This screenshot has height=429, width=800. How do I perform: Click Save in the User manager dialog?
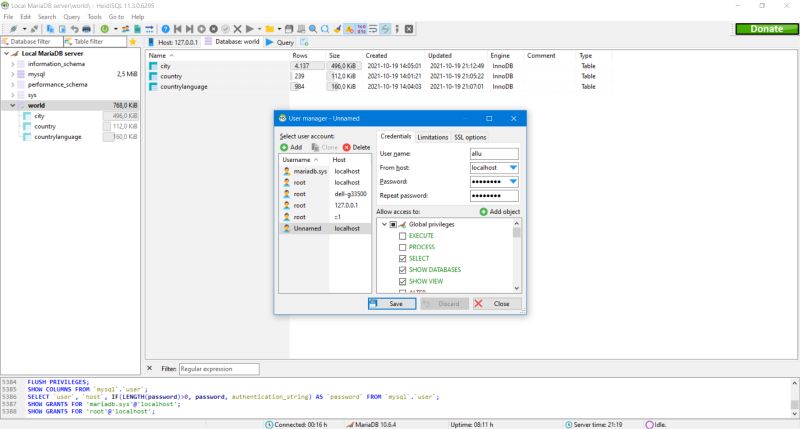click(392, 304)
